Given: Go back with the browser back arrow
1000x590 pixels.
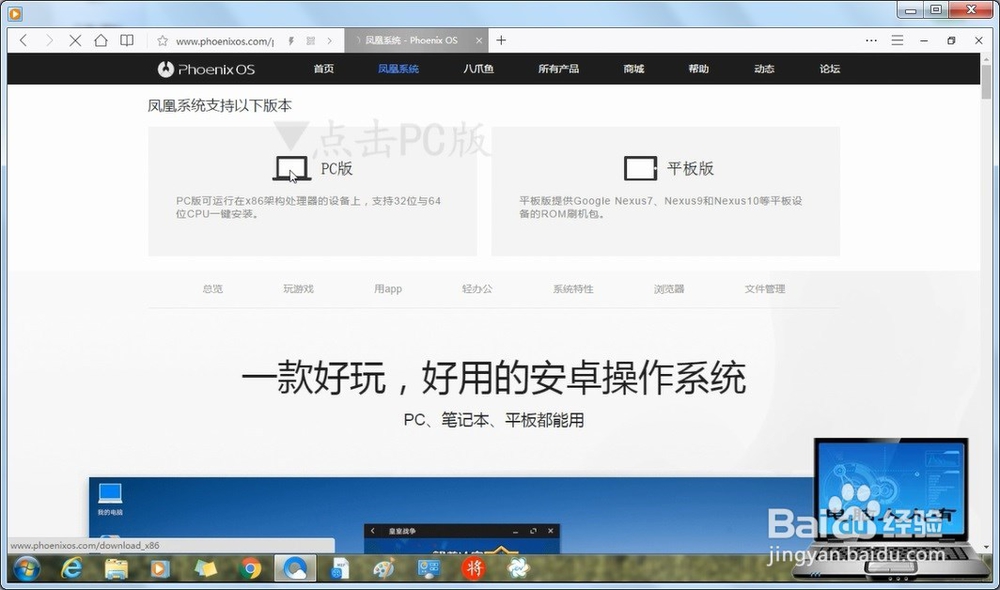Looking at the screenshot, I should coord(24,40).
